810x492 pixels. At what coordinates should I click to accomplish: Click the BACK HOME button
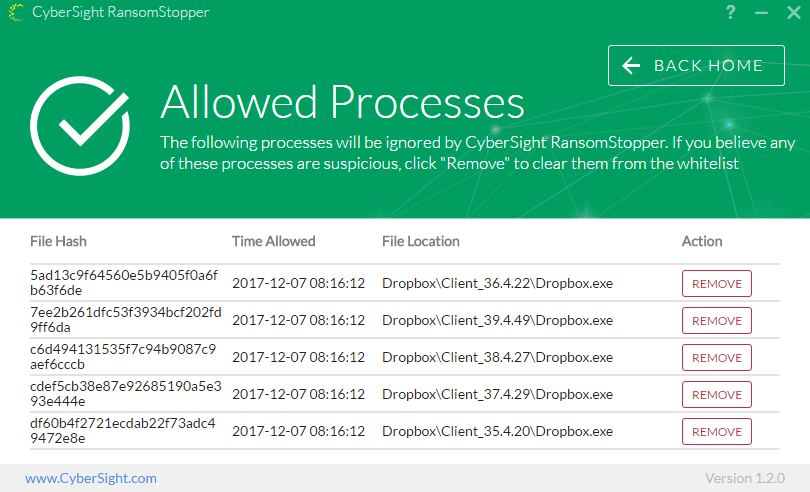[x=696, y=66]
